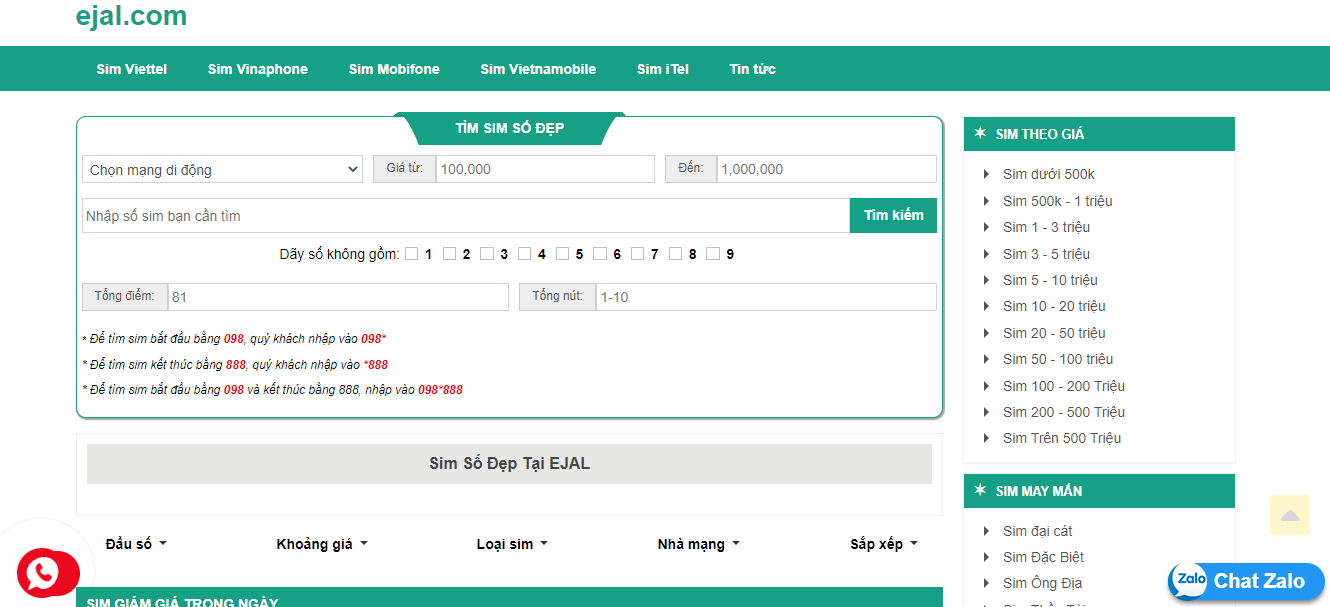The image size is (1330, 607).
Task: Open the Sim iTel menu item
Action: [x=663, y=69]
